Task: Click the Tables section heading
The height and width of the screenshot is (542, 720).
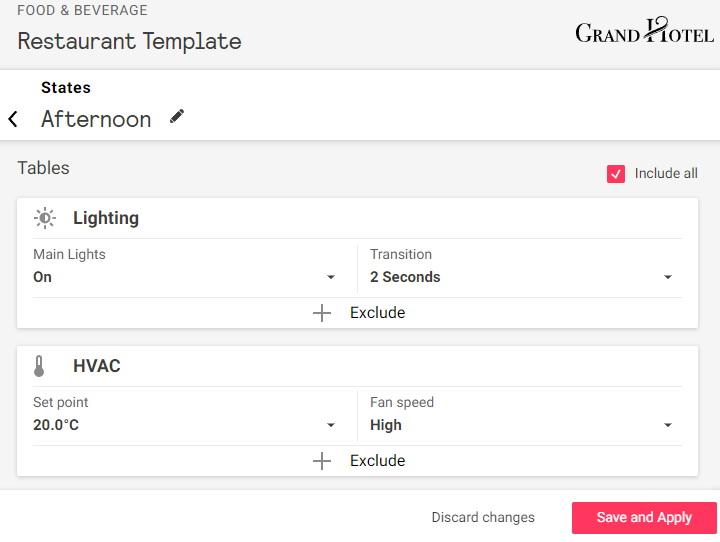Action: pos(44,168)
